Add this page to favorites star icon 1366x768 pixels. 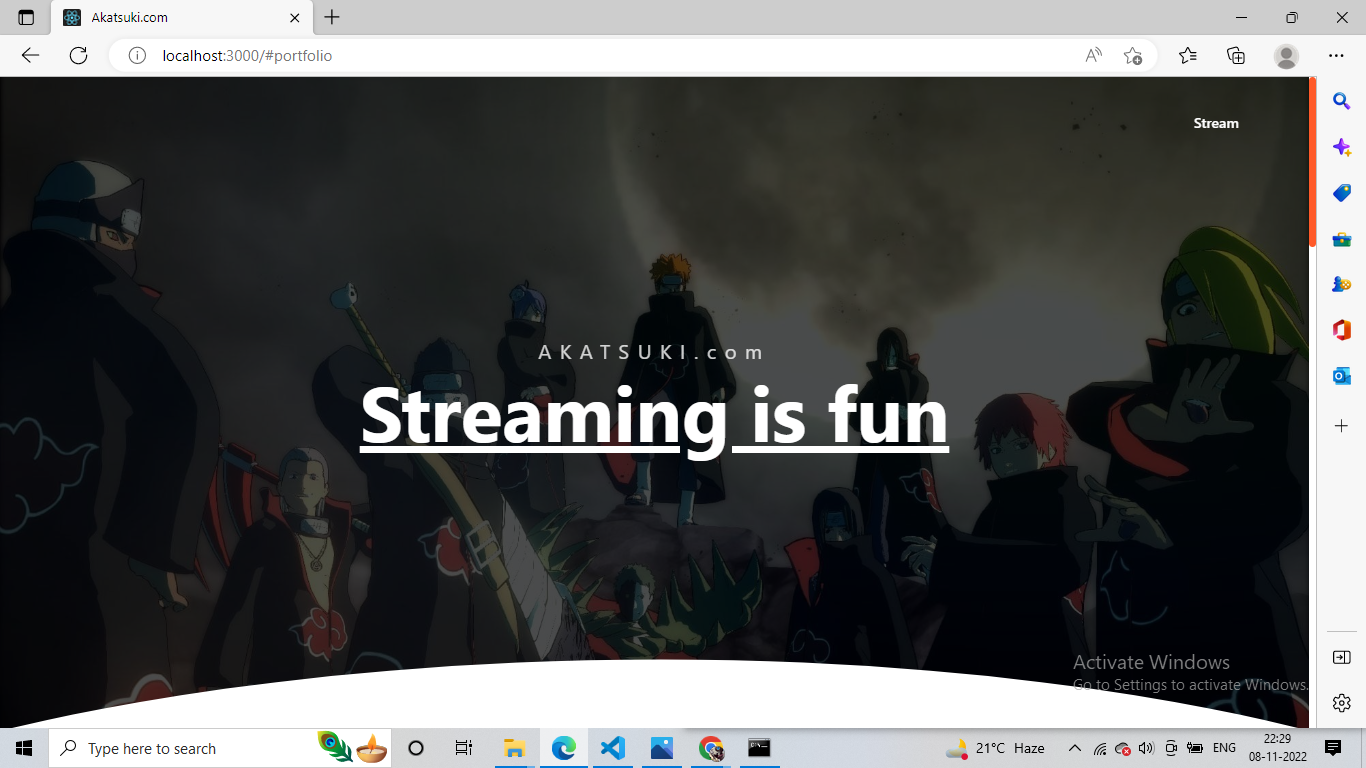(1132, 56)
